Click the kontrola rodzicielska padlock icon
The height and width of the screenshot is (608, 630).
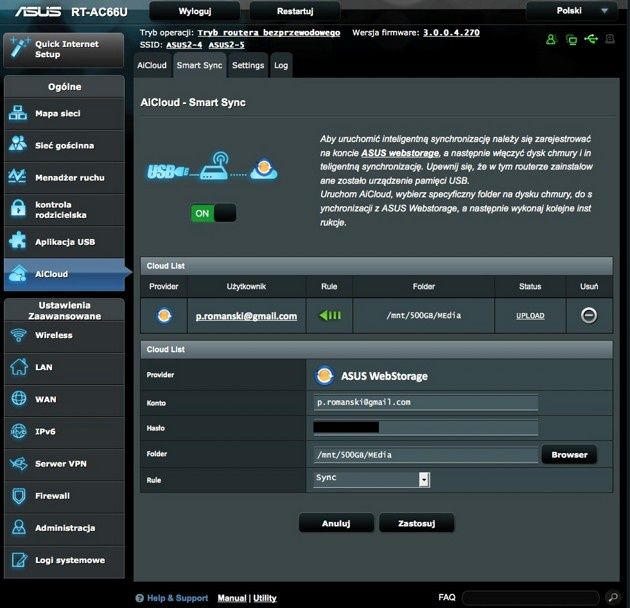18,208
